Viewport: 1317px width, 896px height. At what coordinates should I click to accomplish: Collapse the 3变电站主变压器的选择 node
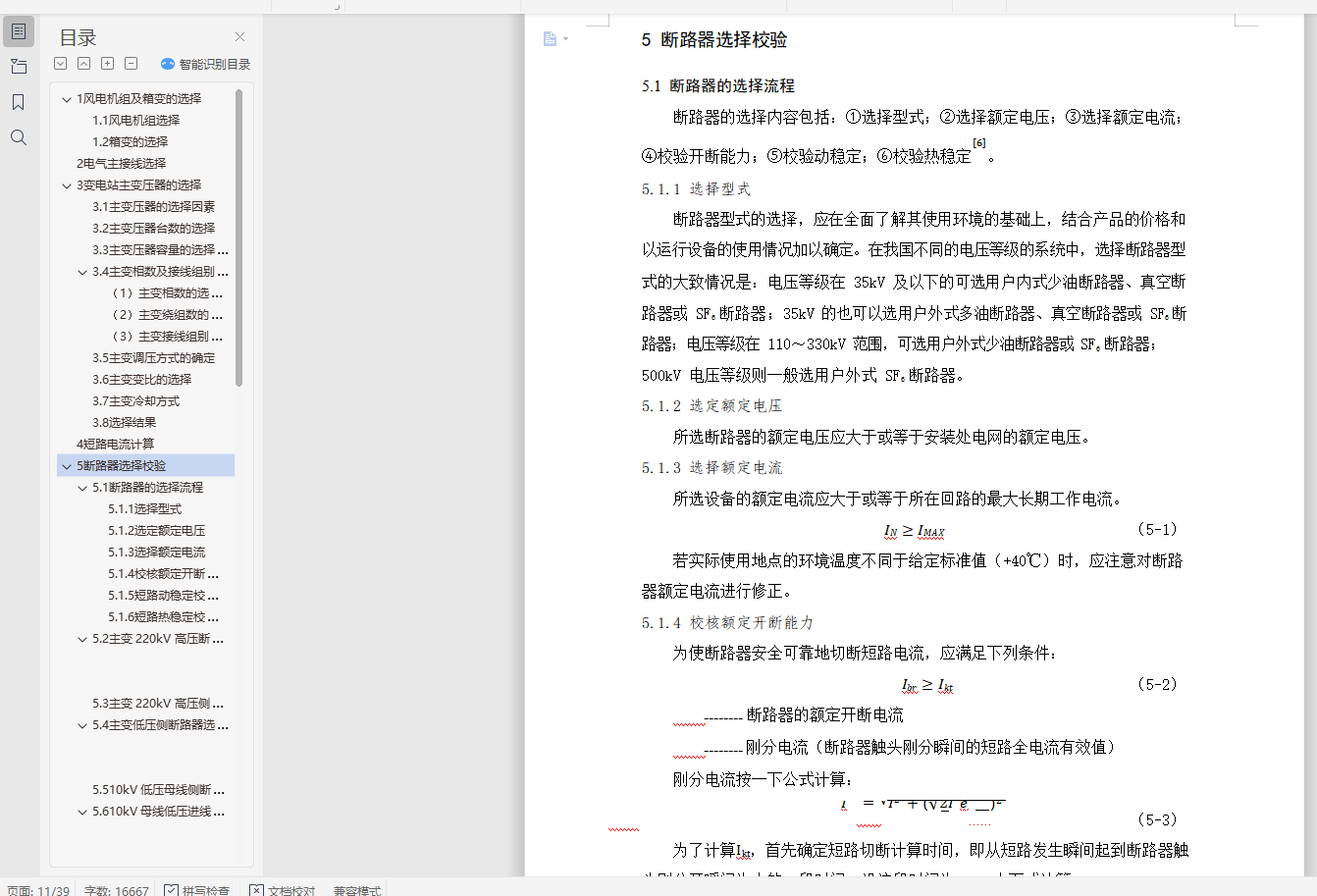[x=67, y=185]
